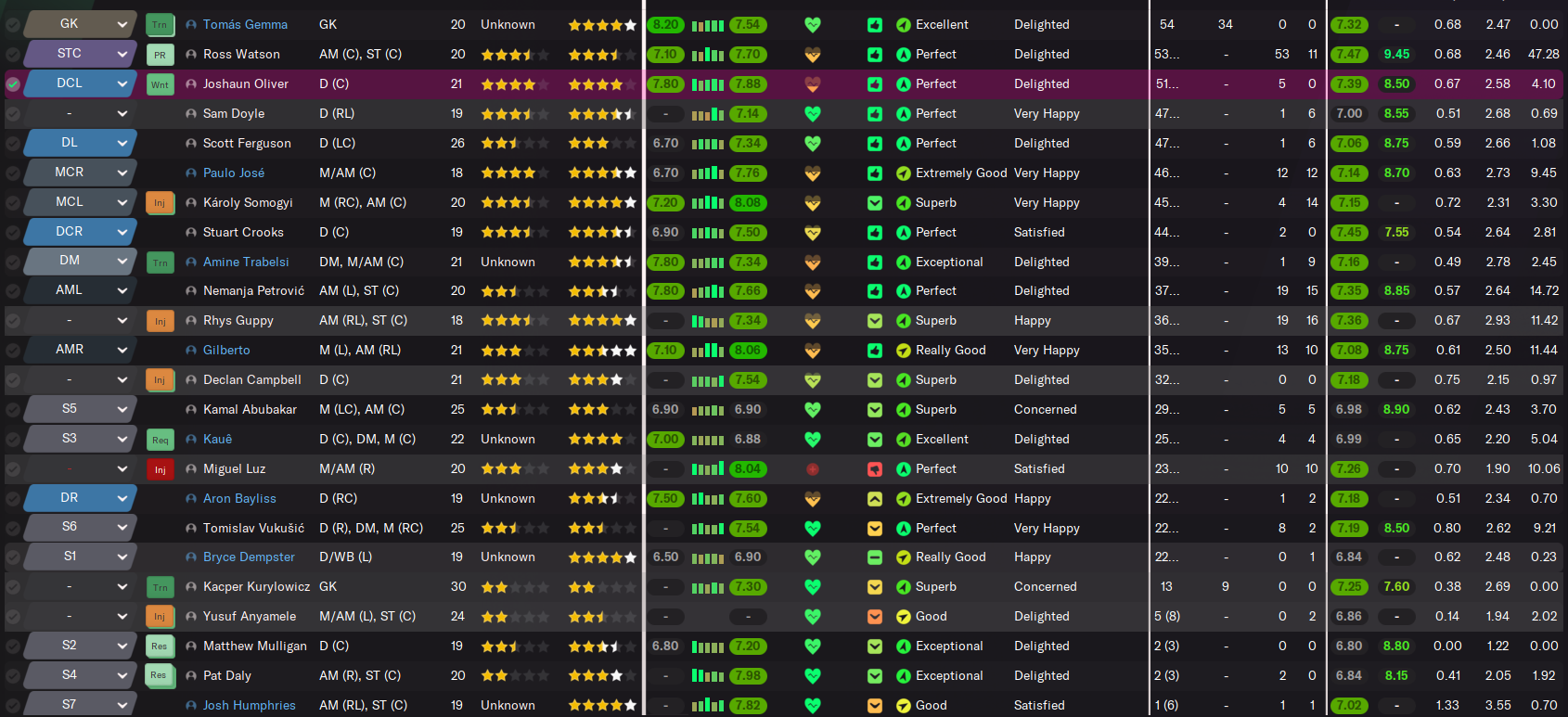Click the red Inj icon for Miguel Luz
Screen dimensions: 1568x717
[x=160, y=469]
